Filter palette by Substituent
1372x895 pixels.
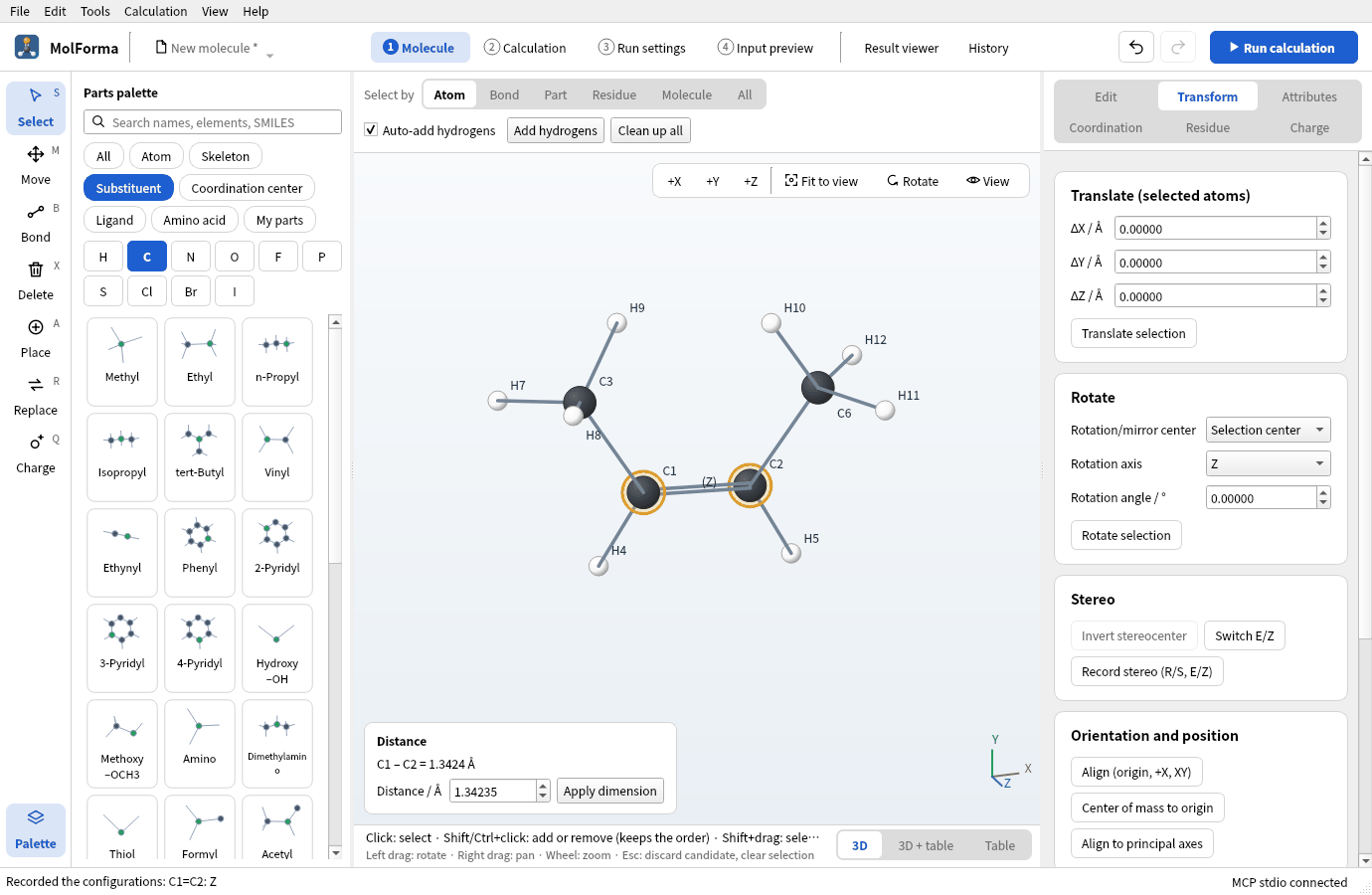pyautogui.click(x=128, y=188)
